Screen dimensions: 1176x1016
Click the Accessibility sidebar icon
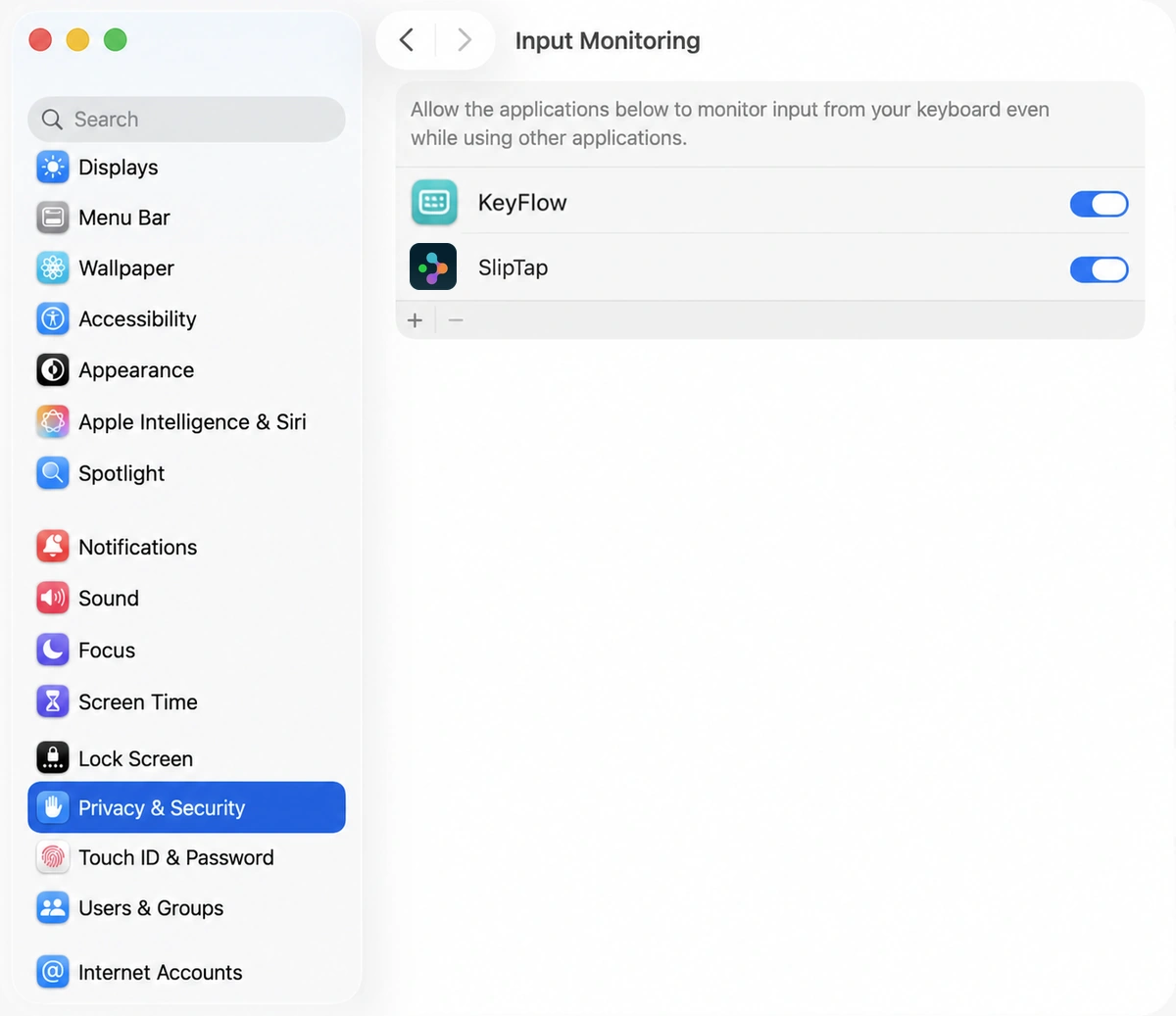point(53,318)
